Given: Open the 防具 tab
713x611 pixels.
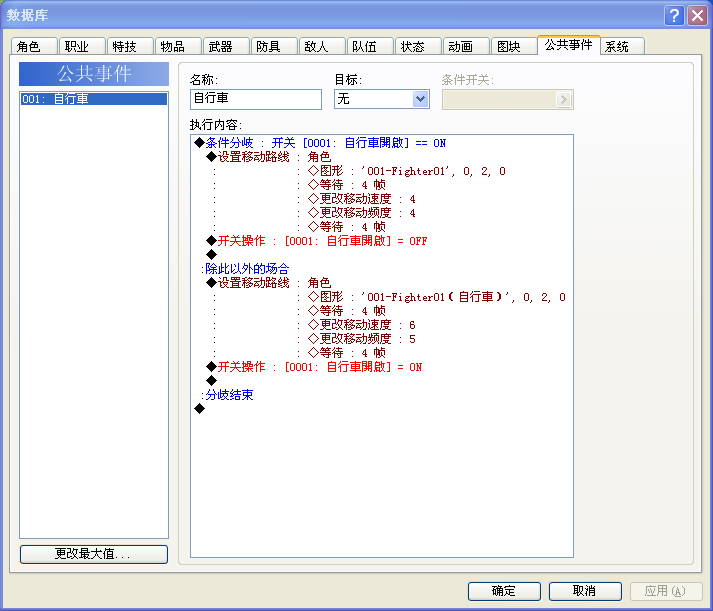Looking at the screenshot, I should [x=274, y=46].
